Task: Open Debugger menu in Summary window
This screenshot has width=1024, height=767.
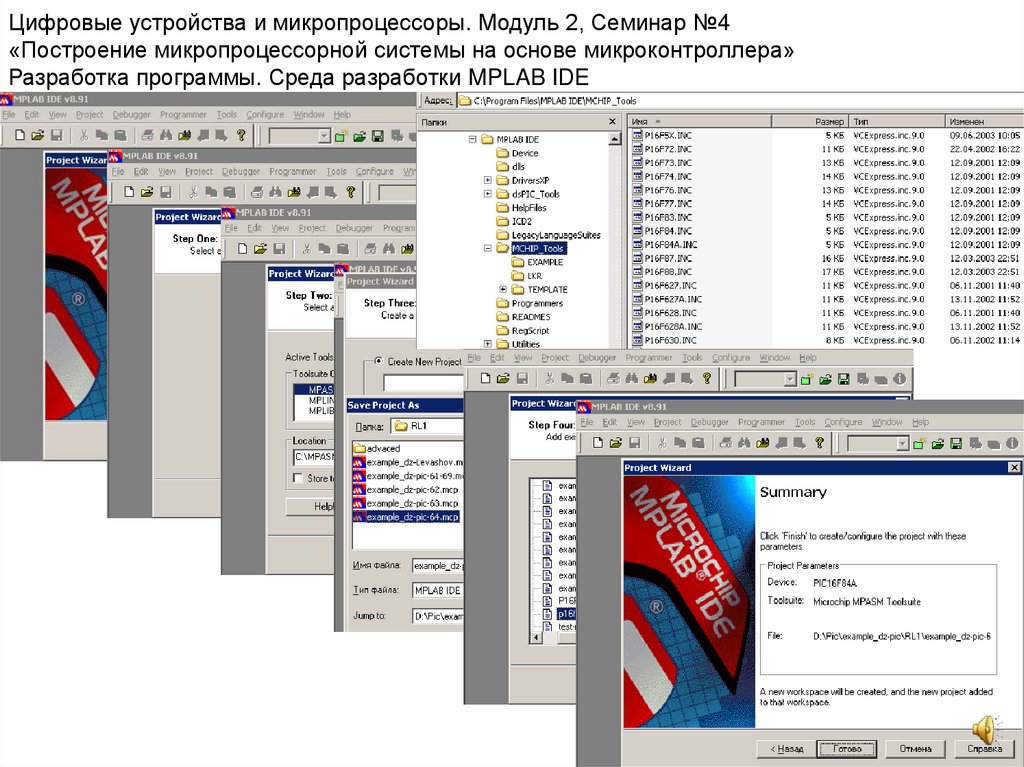Action: point(709,422)
